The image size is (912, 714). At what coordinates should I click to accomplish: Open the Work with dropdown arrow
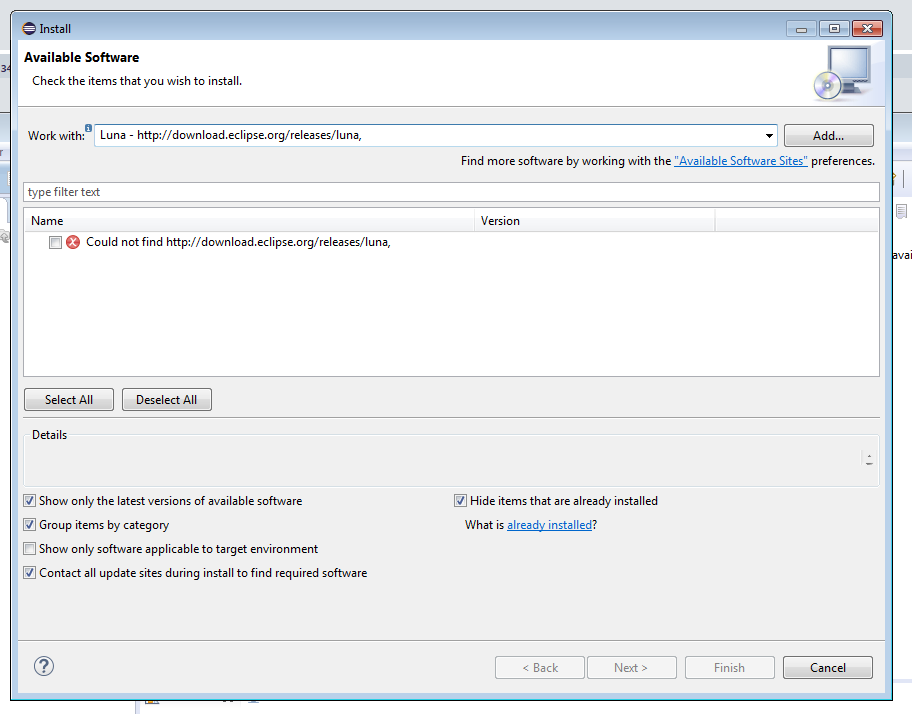(769, 135)
